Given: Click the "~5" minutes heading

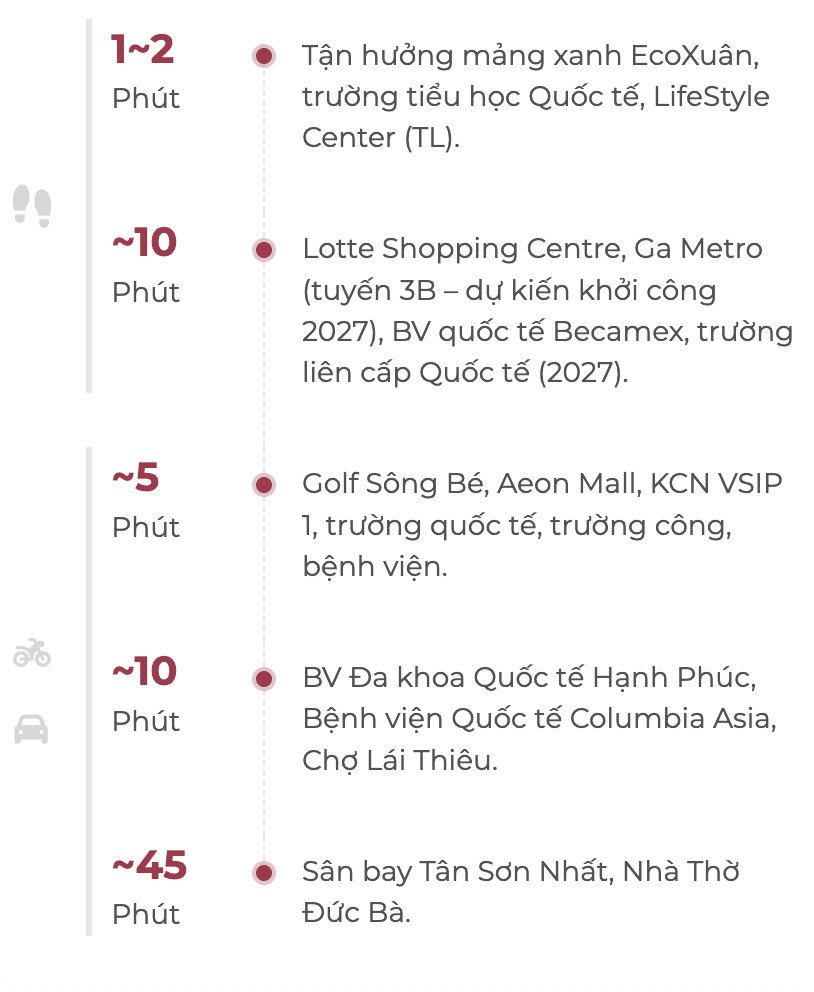Looking at the screenshot, I should pos(136,478).
